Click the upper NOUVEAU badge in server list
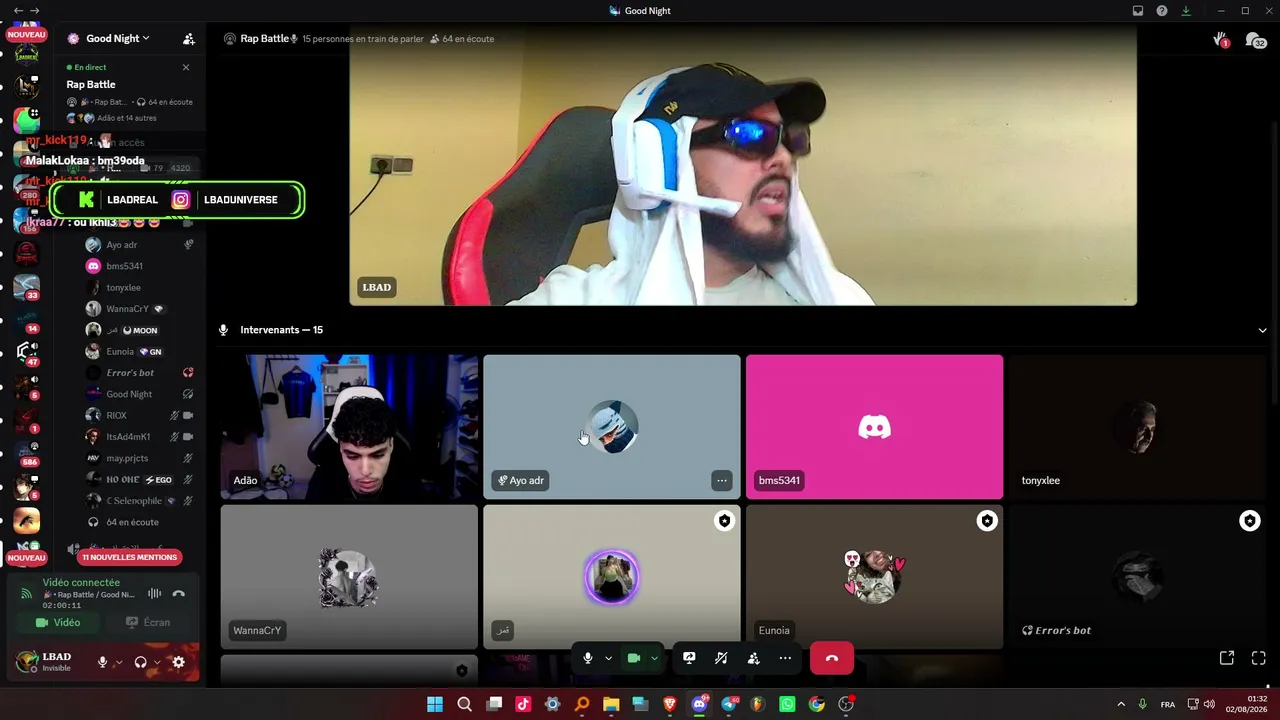The width and height of the screenshot is (1280, 720). point(27,35)
